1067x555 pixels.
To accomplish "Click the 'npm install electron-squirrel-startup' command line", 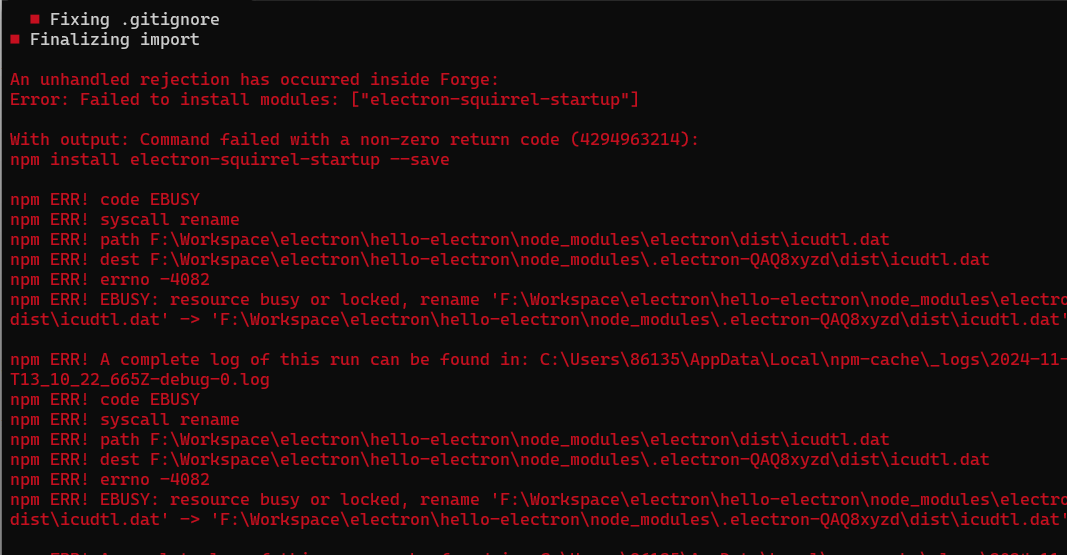I will [x=230, y=159].
